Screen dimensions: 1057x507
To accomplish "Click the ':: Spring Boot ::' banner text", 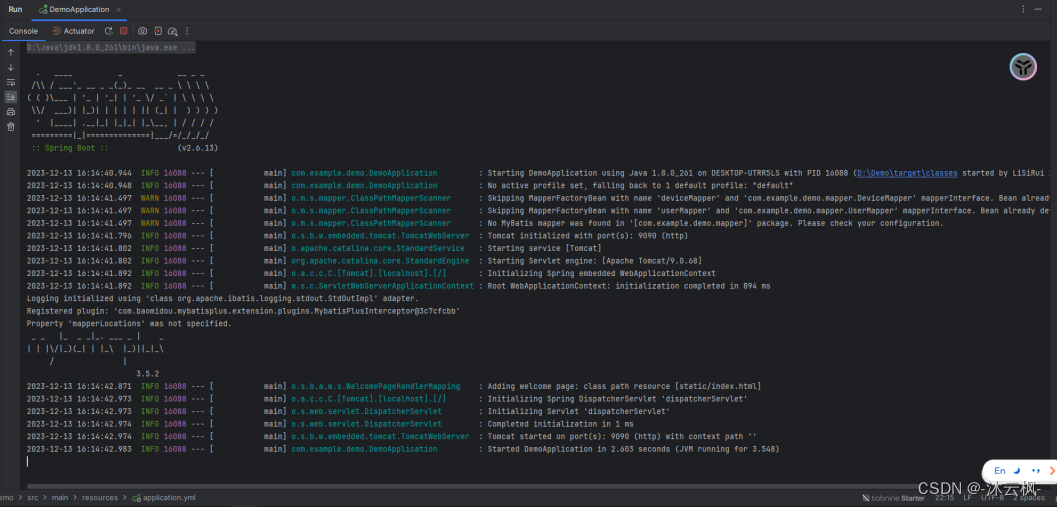I will click(x=69, y=148).
